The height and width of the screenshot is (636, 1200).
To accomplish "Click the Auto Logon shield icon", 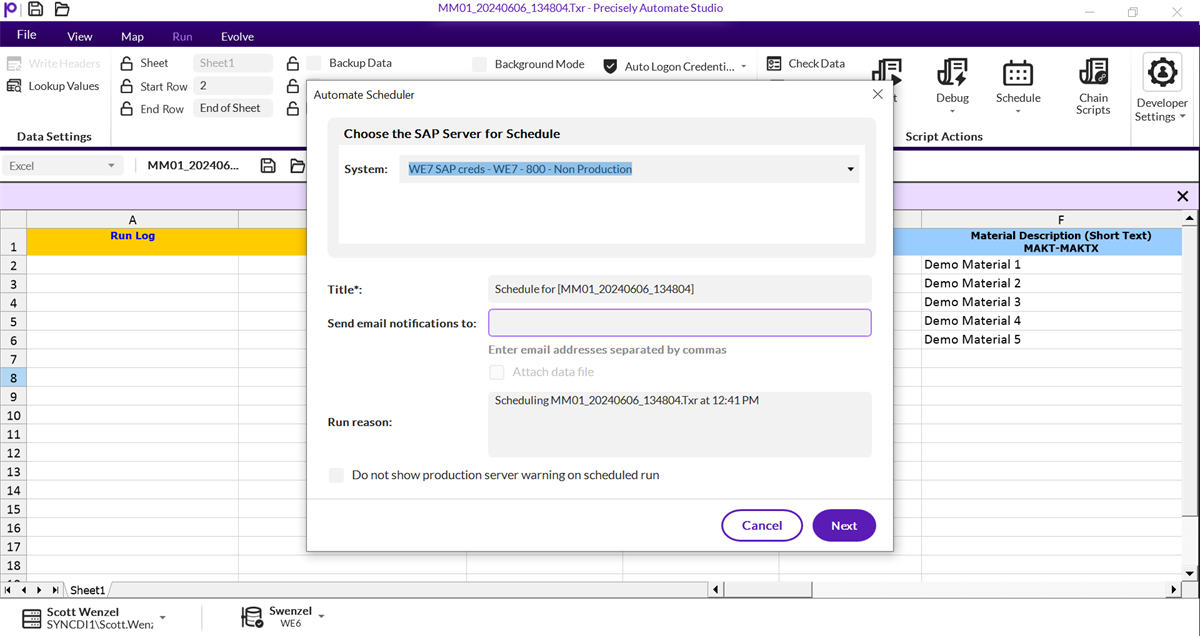I will 610,66.
